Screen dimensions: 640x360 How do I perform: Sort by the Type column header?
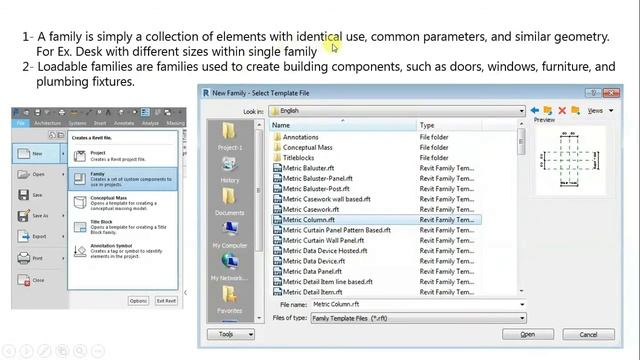[449, 125]
